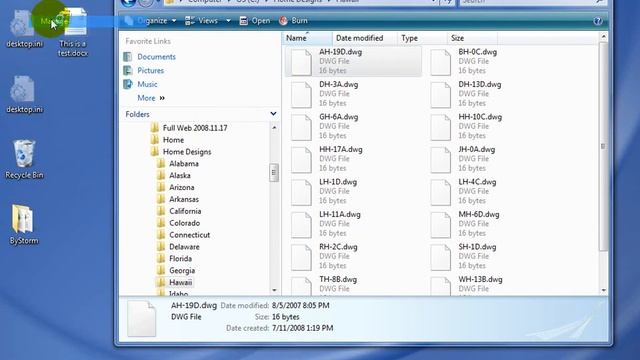This screenshot has height=360, width=640.
Task: Click the Burn toolbar button
Action: click(293, 20)
